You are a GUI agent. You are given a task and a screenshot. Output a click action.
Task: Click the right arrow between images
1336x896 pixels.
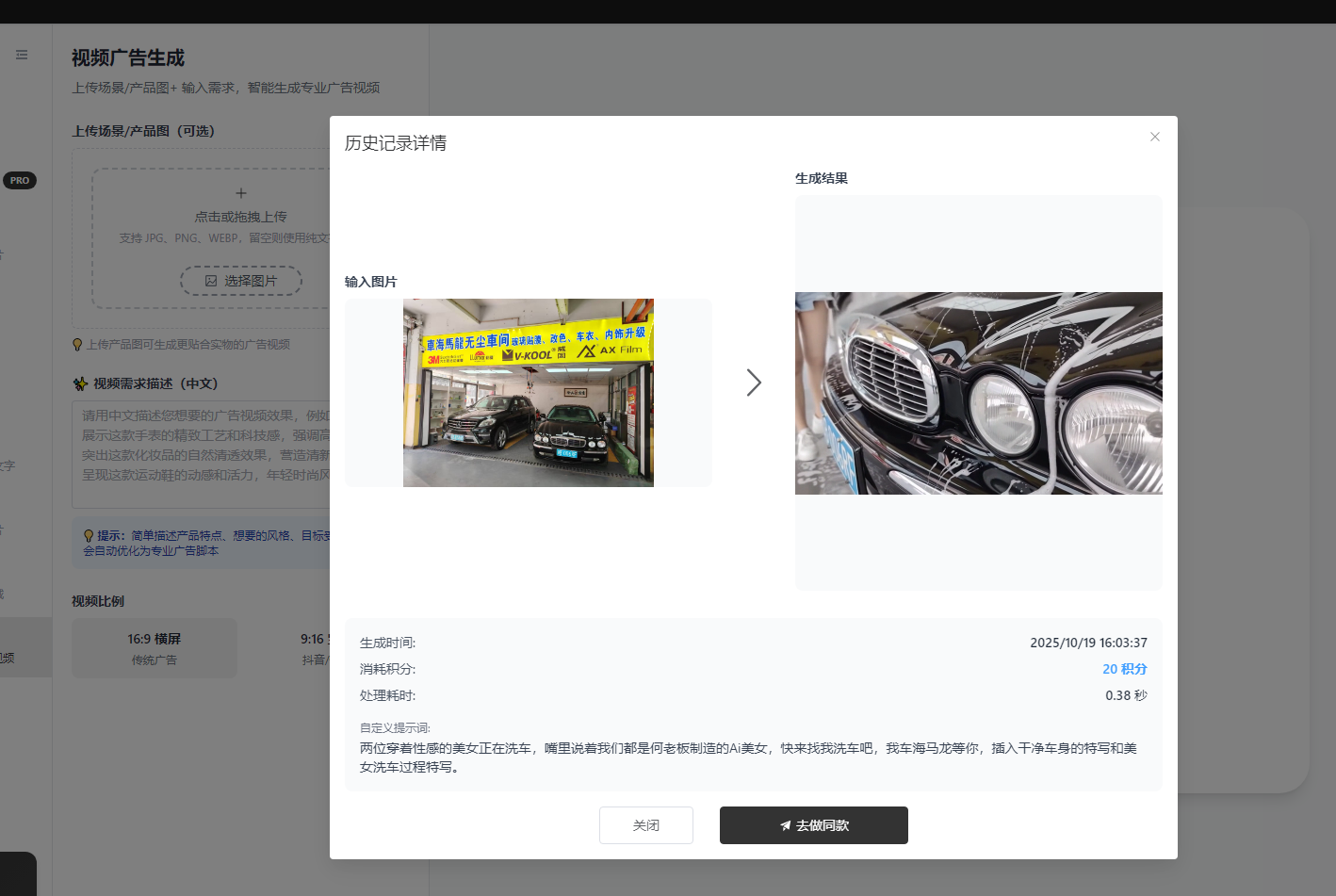click(754, 383)
